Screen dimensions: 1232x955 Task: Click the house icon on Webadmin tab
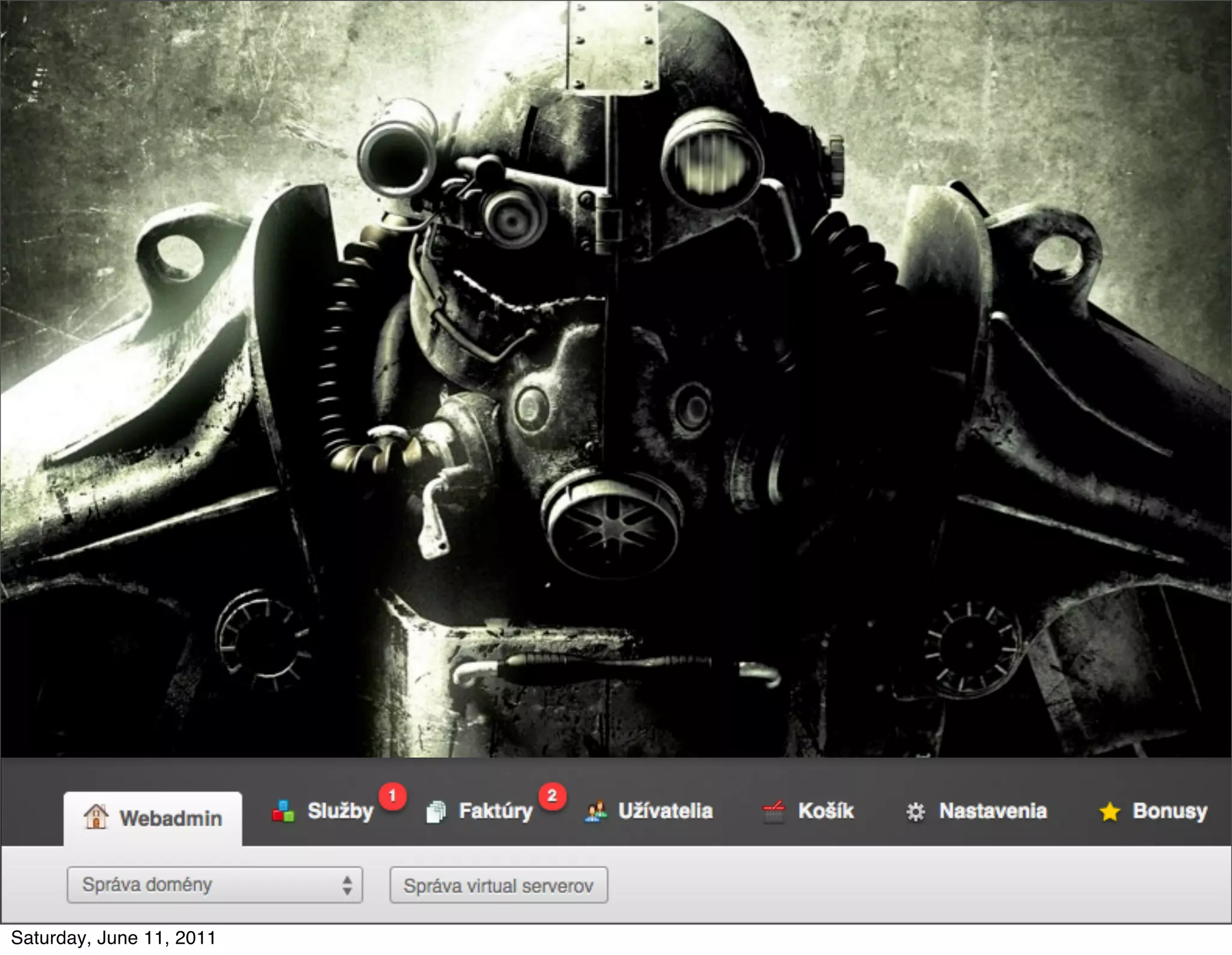(96, 817)
